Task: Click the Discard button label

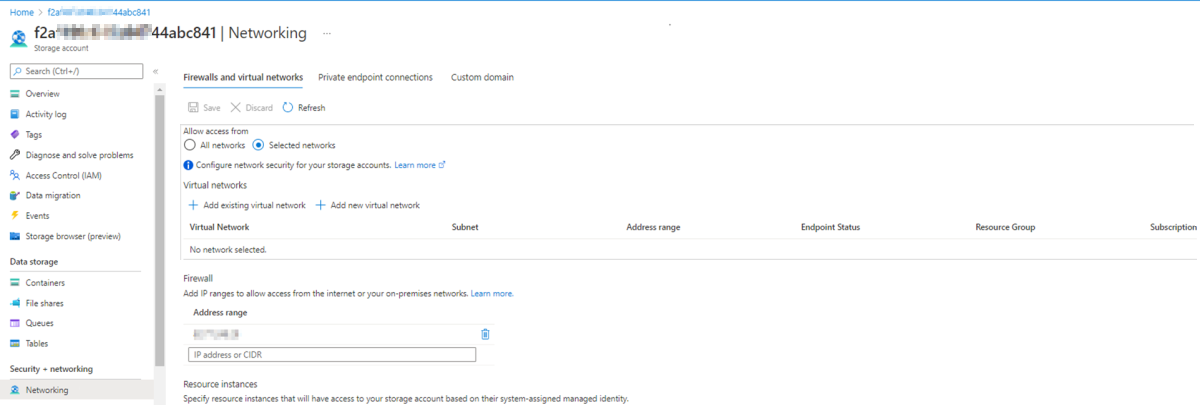Action: tap(259, 107)
